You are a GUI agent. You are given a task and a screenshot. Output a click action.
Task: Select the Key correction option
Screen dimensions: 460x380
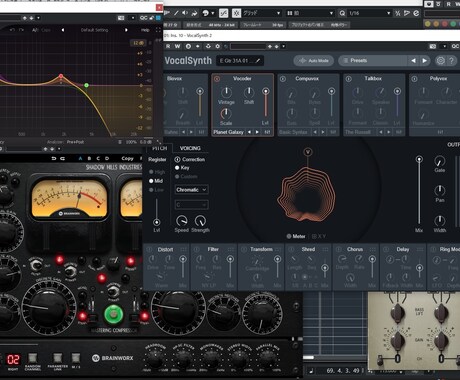point(182,168)
